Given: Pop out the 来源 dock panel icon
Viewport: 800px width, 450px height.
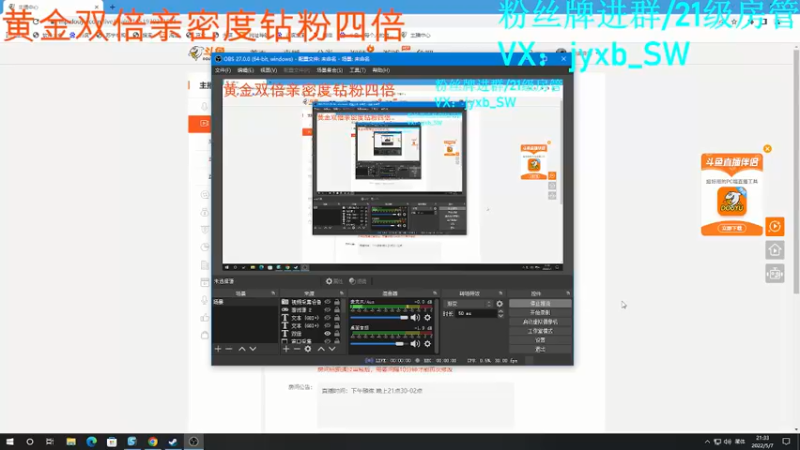Looking at the screenshot, I should (x=342, y=293).
